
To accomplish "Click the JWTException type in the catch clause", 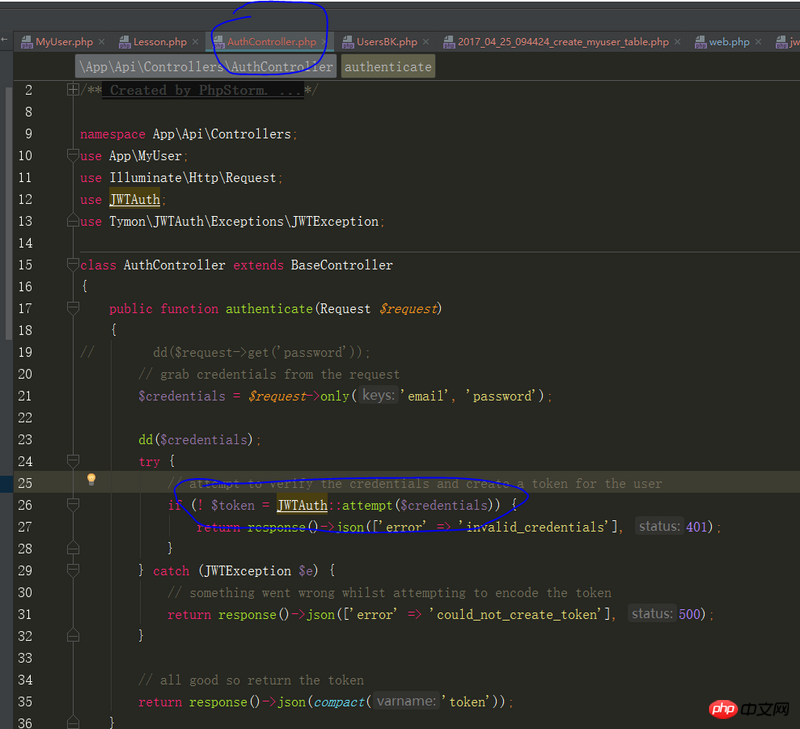I will pyautogui.click(x=247, y=571).
